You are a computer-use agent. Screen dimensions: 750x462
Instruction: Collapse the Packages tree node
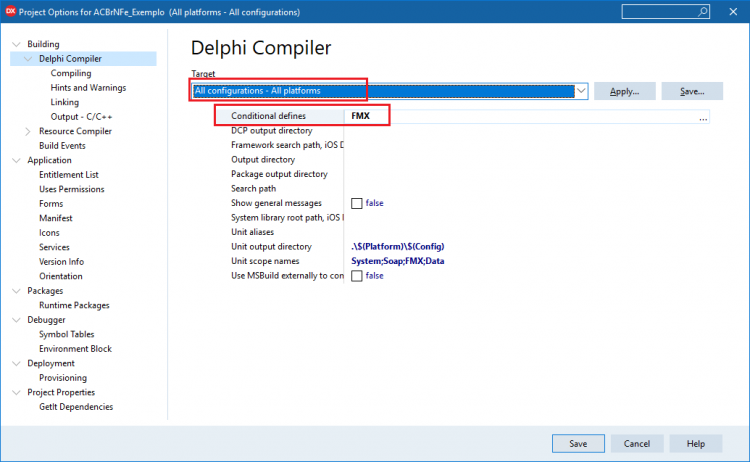(x=16, y=291)
